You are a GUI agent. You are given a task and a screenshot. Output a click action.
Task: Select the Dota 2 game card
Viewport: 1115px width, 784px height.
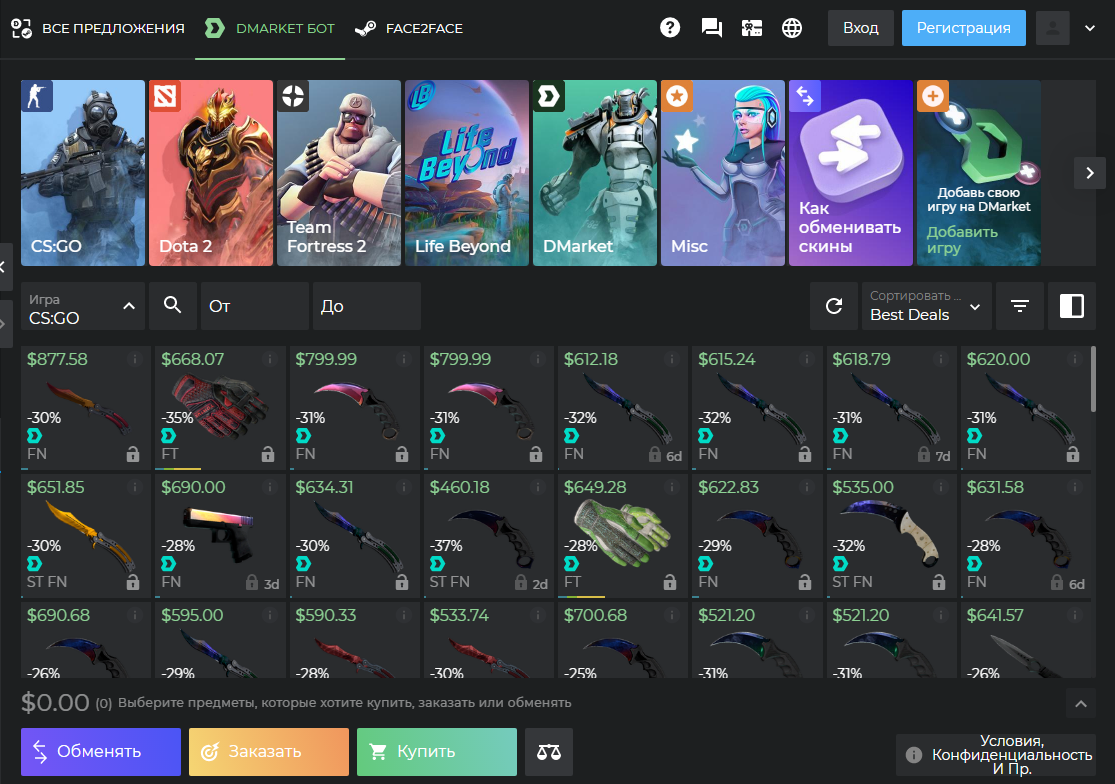pos(210,173)
